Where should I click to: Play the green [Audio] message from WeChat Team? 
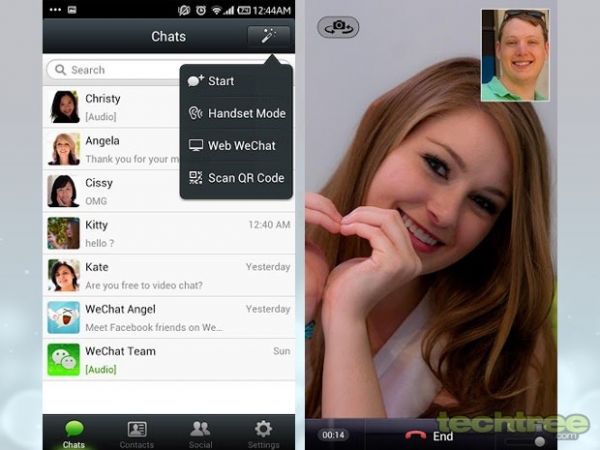pos(101,369)
